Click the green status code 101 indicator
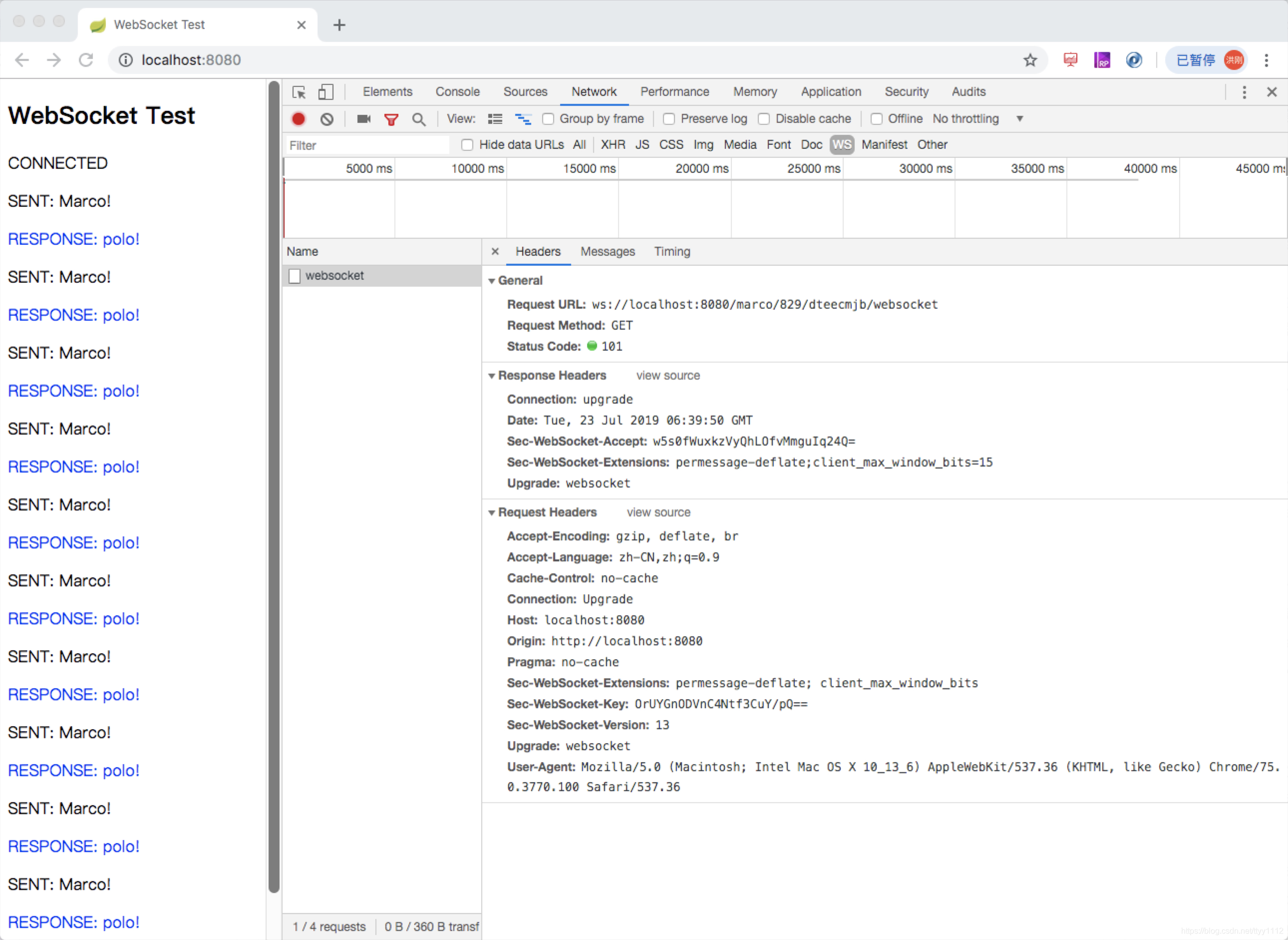 click(x=592, y=346)
